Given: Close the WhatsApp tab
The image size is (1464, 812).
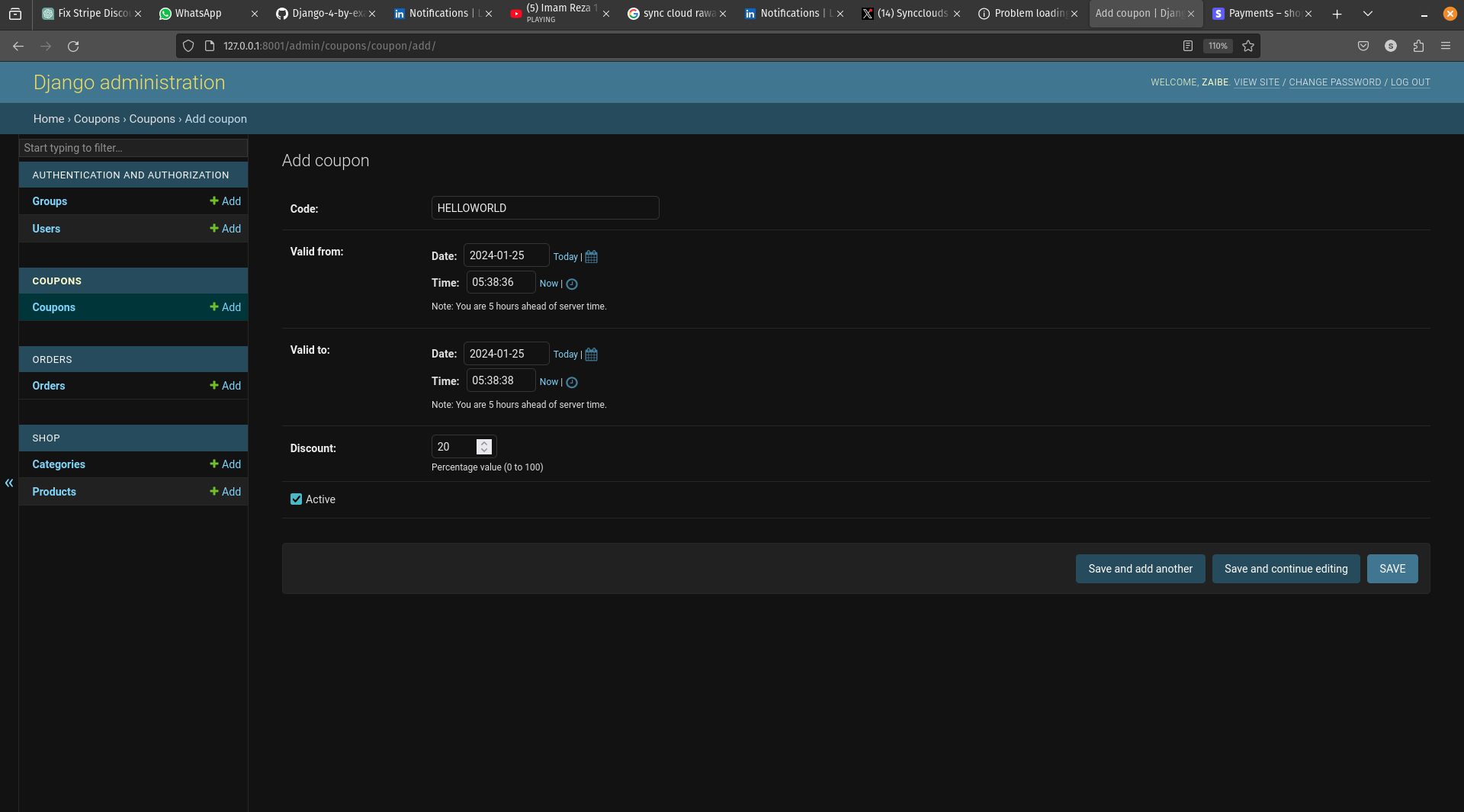Looking at the screenshot, I should (255, 14).
